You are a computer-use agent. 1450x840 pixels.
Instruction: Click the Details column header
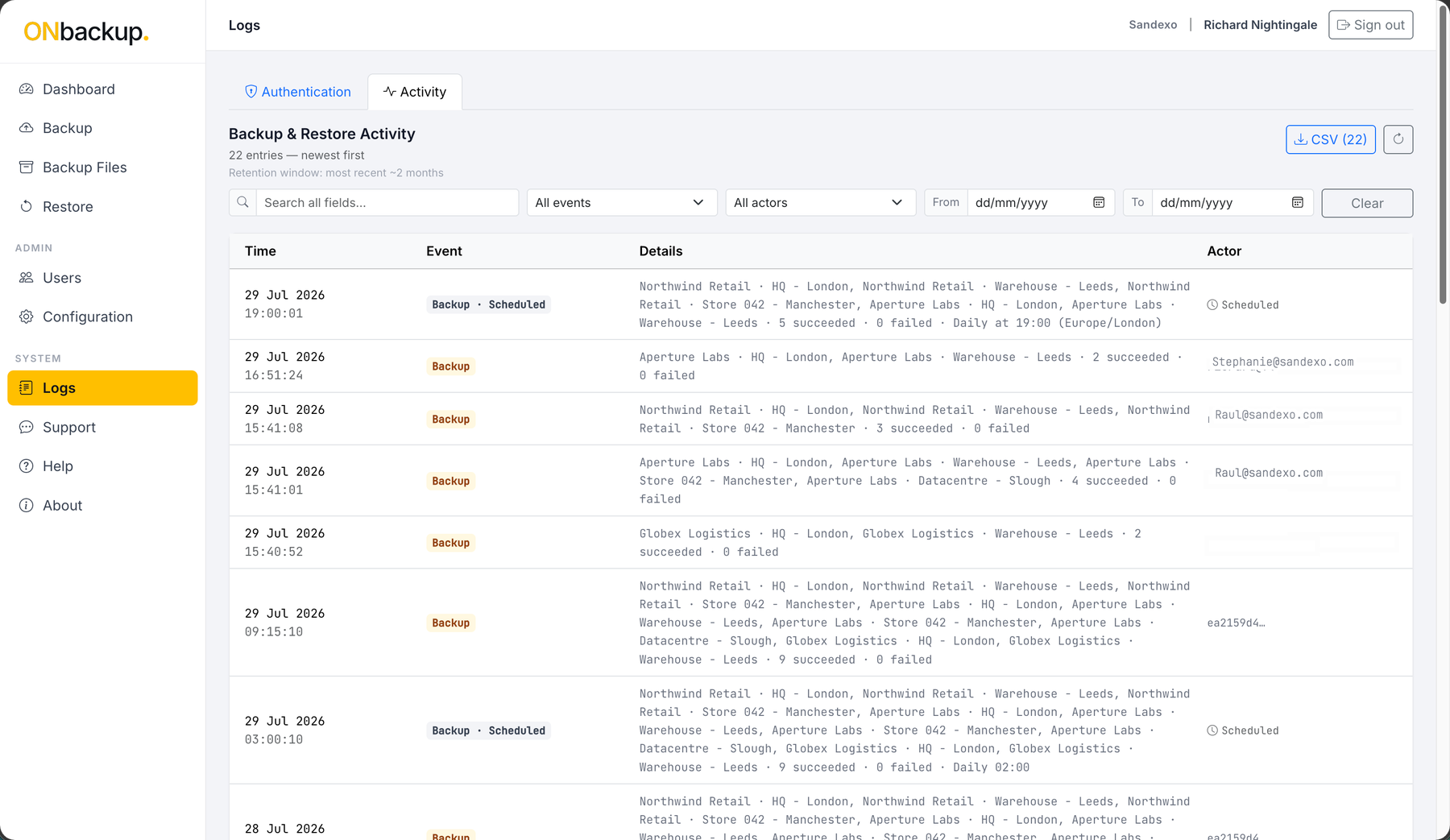coord(661,251)
